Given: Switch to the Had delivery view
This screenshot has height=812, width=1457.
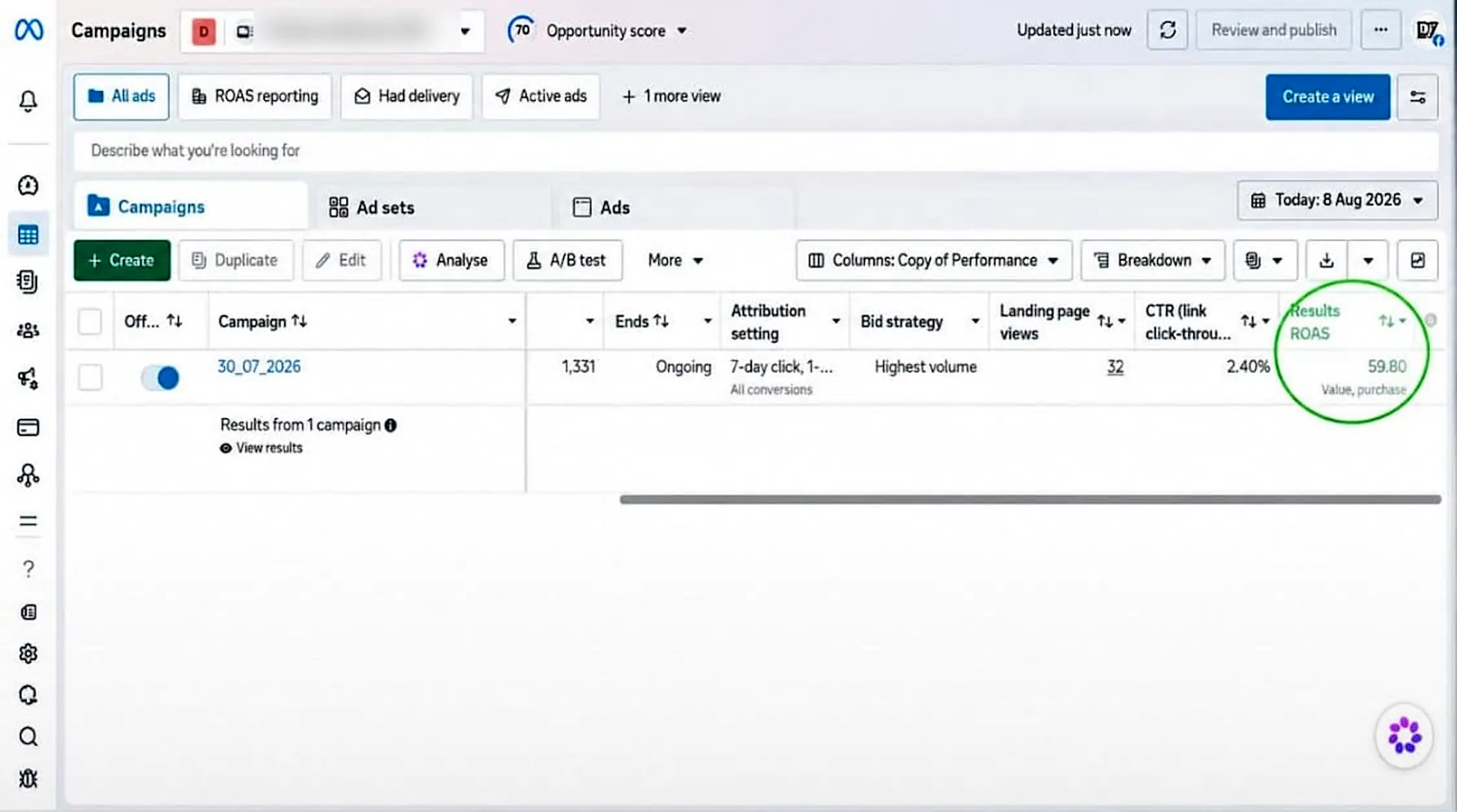Looking at the screenshot, I should click(x=407, y=96).
